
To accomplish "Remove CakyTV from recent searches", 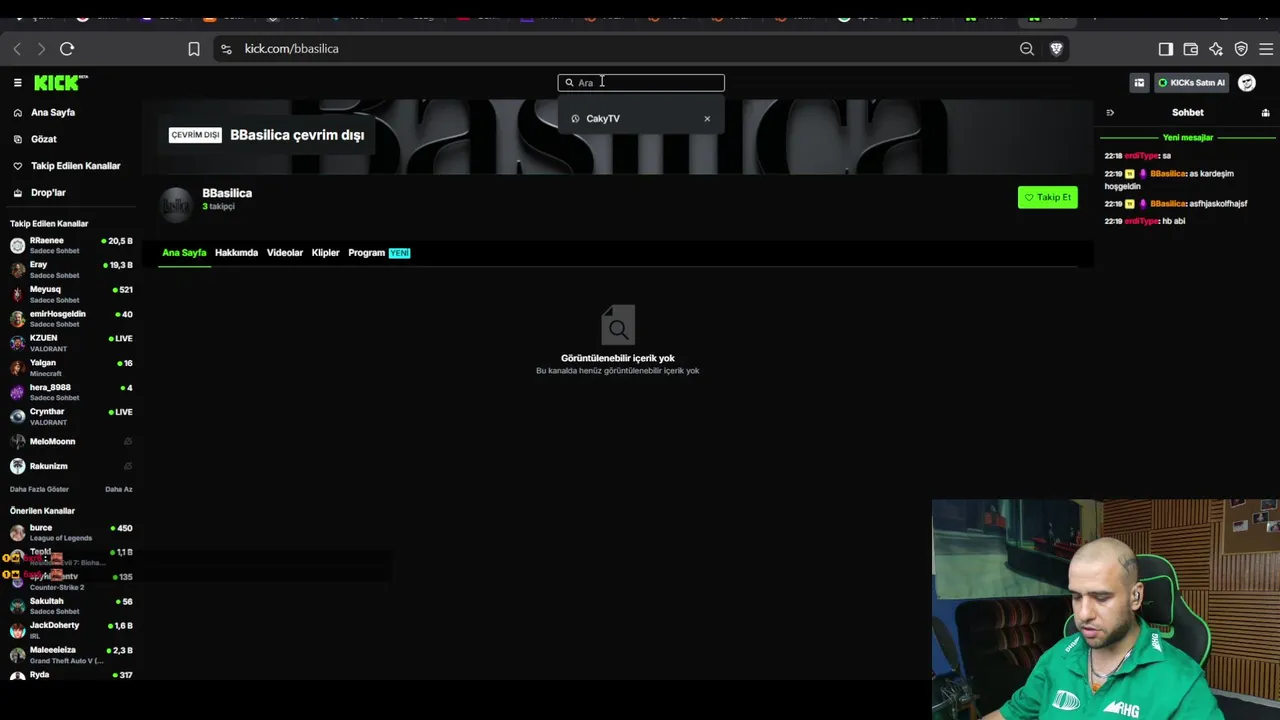I will coord(707,119).
